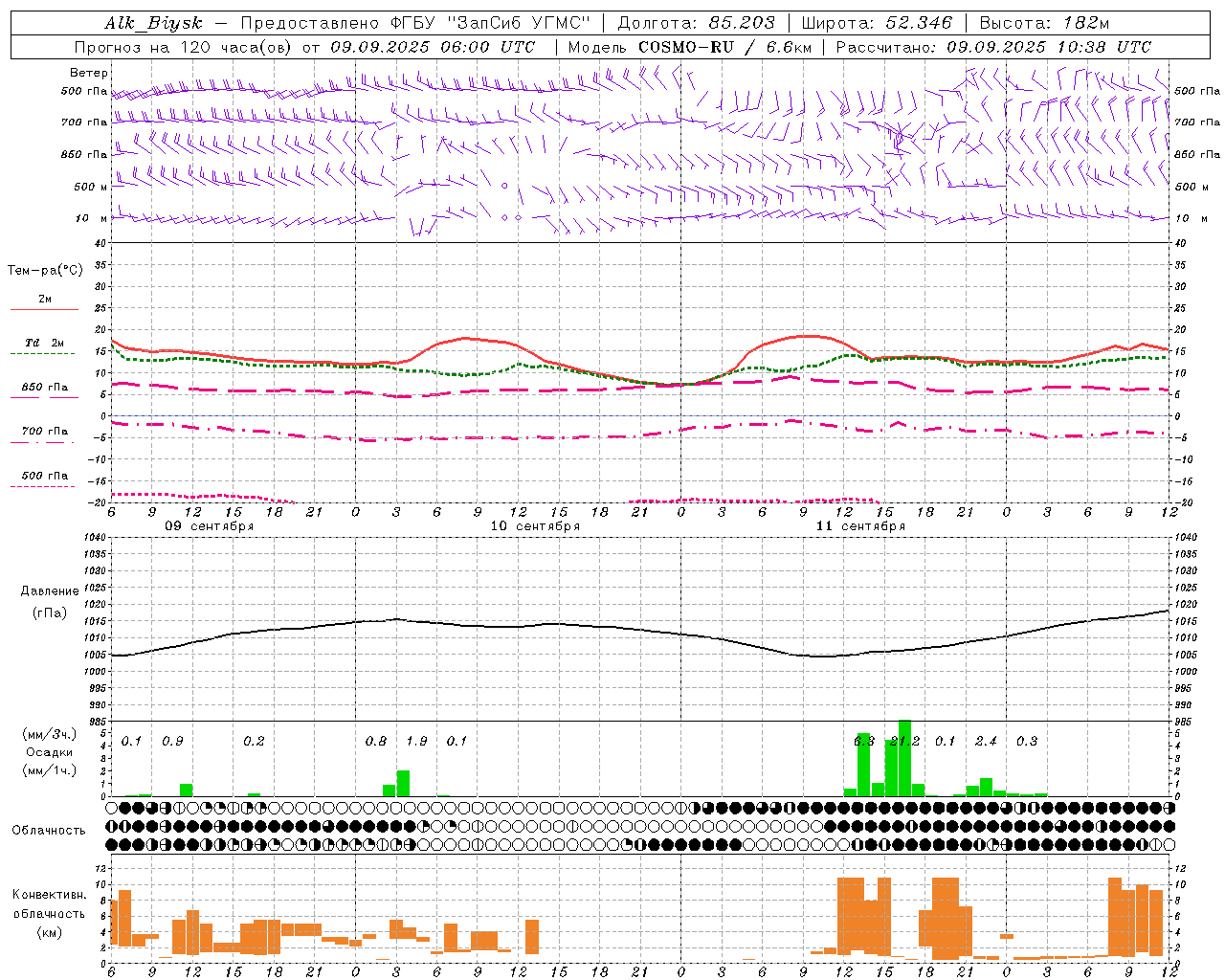The height and width of the screenshot is (980, 1225).
Task: Click the '(гПа)' pressure unit label
Action: 50,612
